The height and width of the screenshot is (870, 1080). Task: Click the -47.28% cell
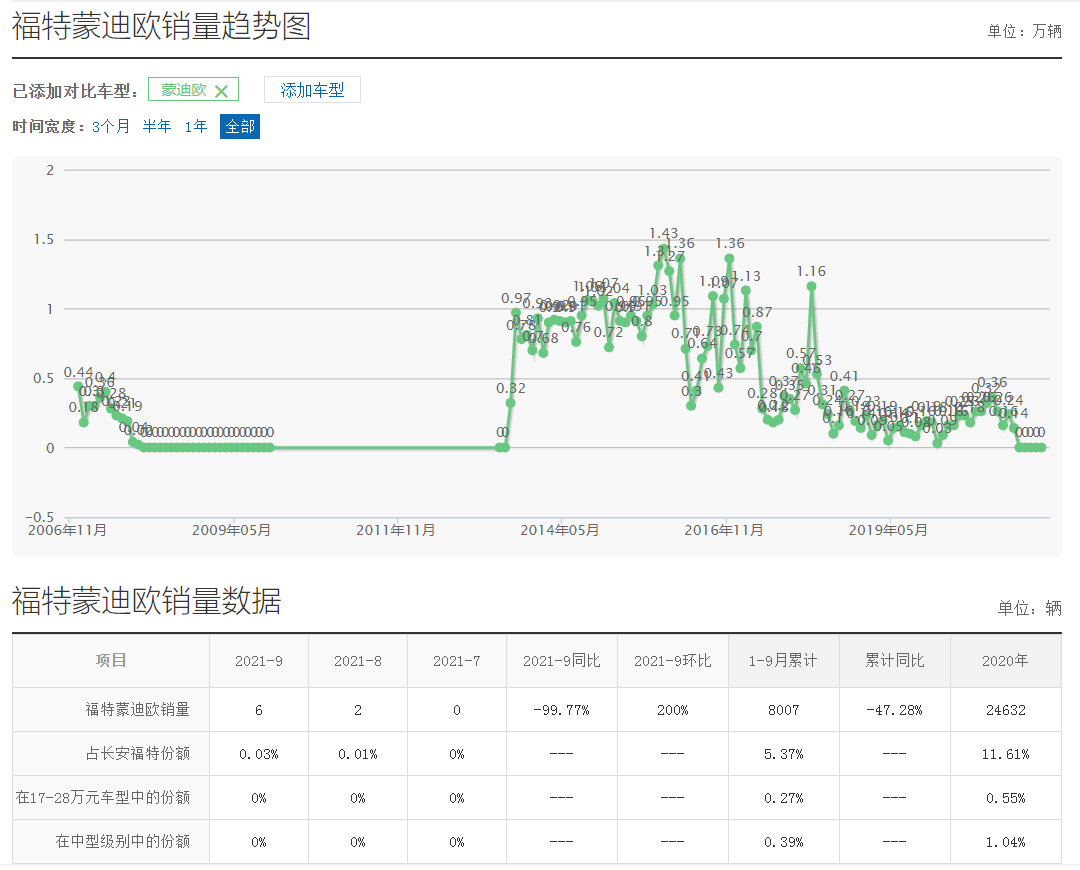895,710
